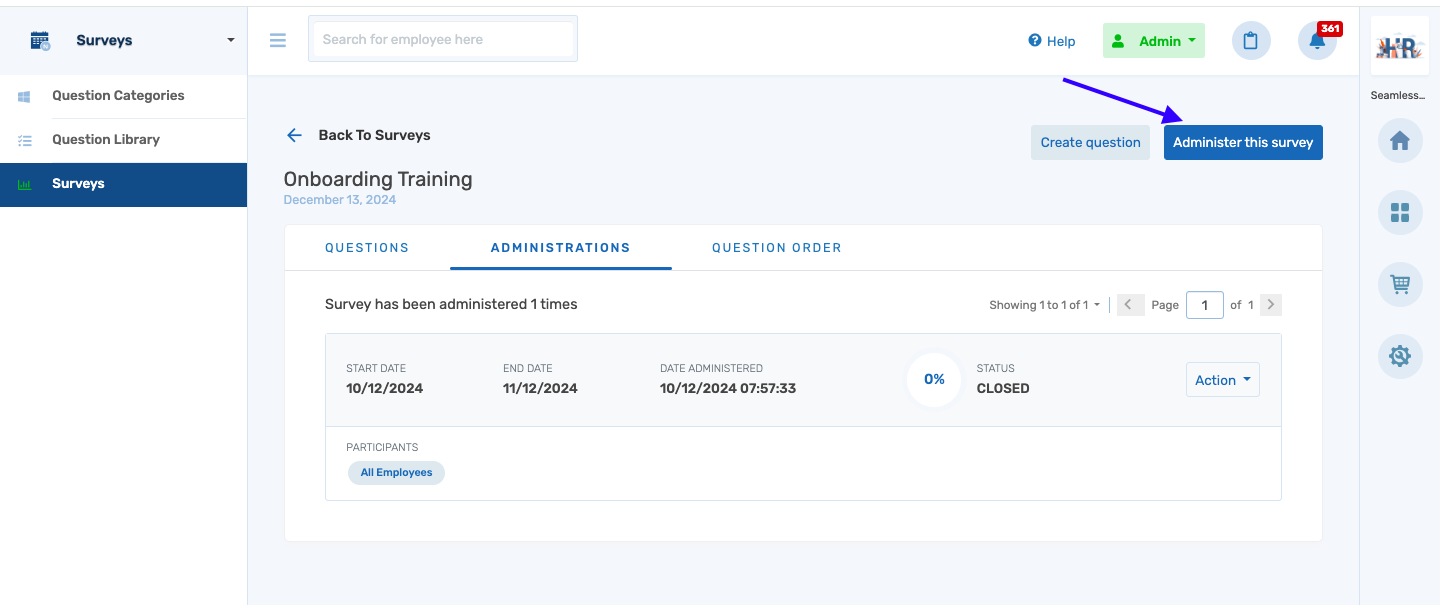This screenshot has width=1440, height=605.
Task: Open the notifications bell icon
Action: click(x=1317, y=41)
